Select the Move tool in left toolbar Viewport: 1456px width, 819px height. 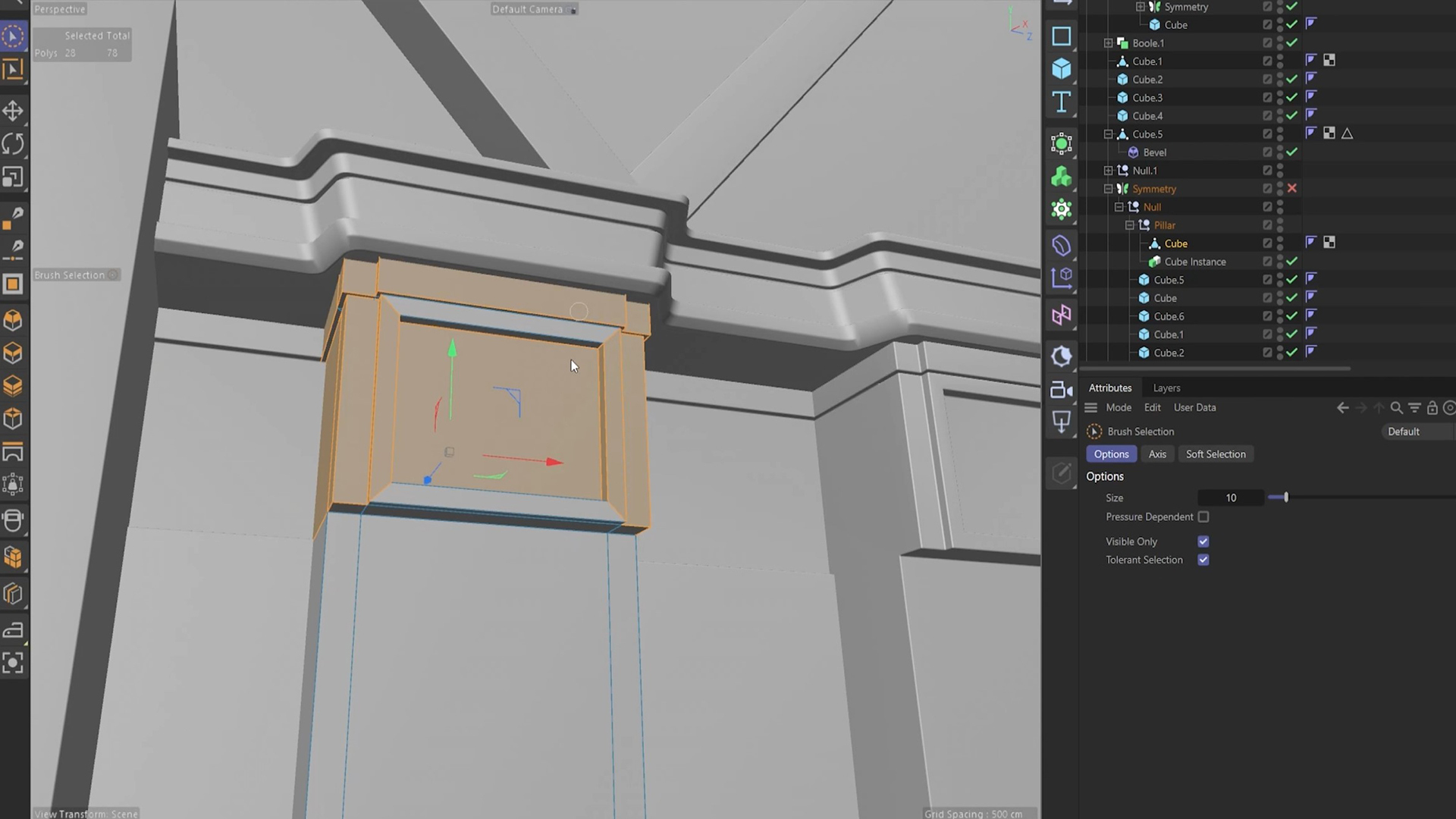13,111
